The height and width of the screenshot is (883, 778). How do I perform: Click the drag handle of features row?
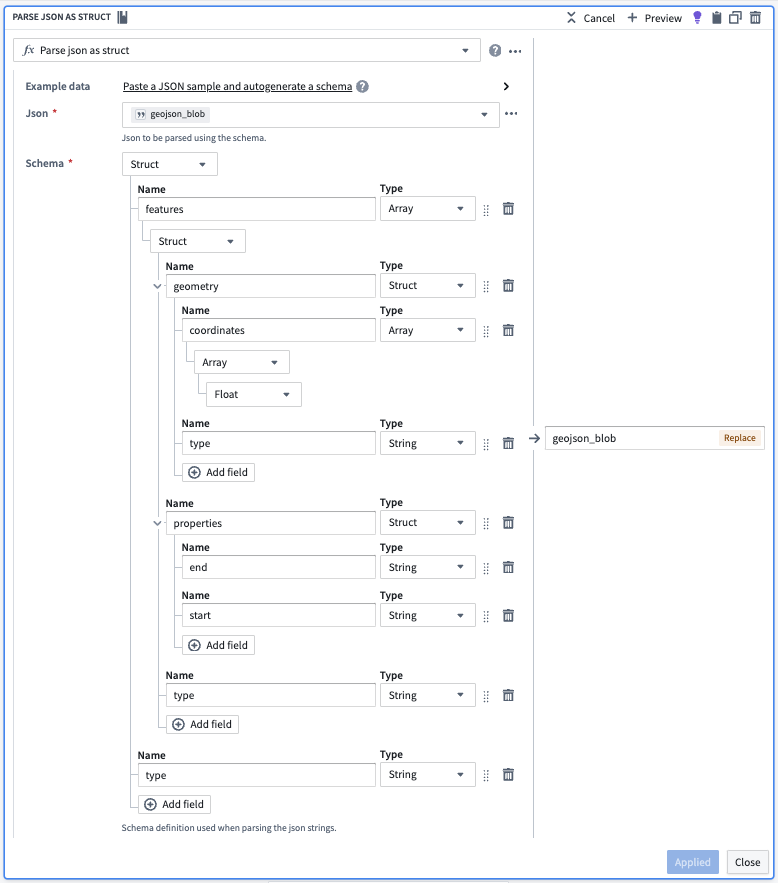pyautogui.click(x=486, y=210)
